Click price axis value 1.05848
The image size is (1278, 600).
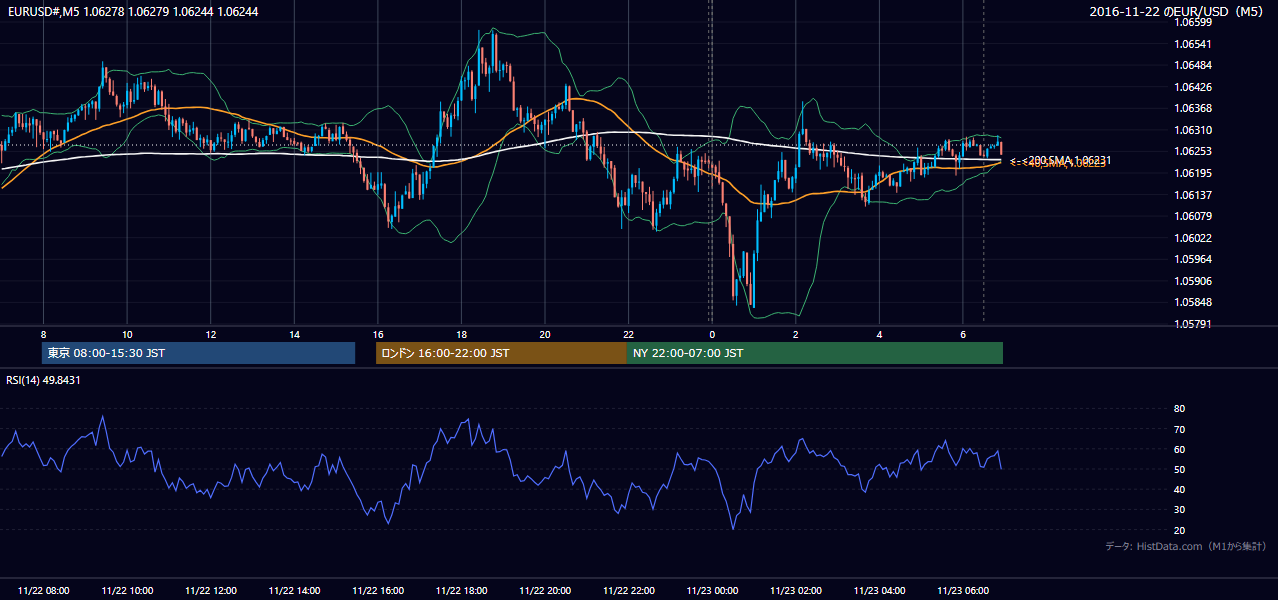point(1192,302)
